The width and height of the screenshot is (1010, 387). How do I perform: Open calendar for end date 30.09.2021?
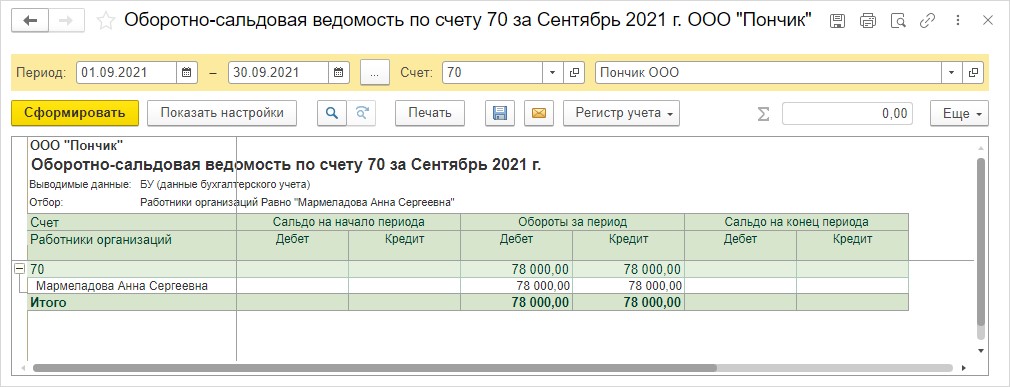pyautogui.click(x=339, y=73)
